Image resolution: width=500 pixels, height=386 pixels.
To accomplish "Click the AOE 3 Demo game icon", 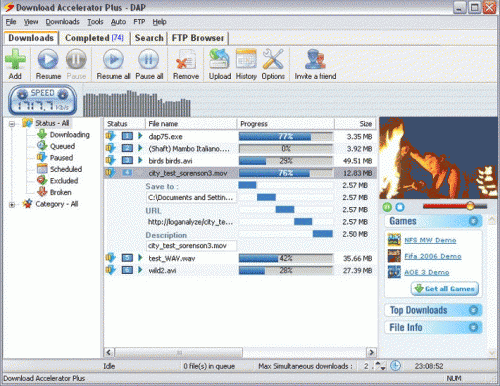I will pyautogui.click(x=394, y=272).
